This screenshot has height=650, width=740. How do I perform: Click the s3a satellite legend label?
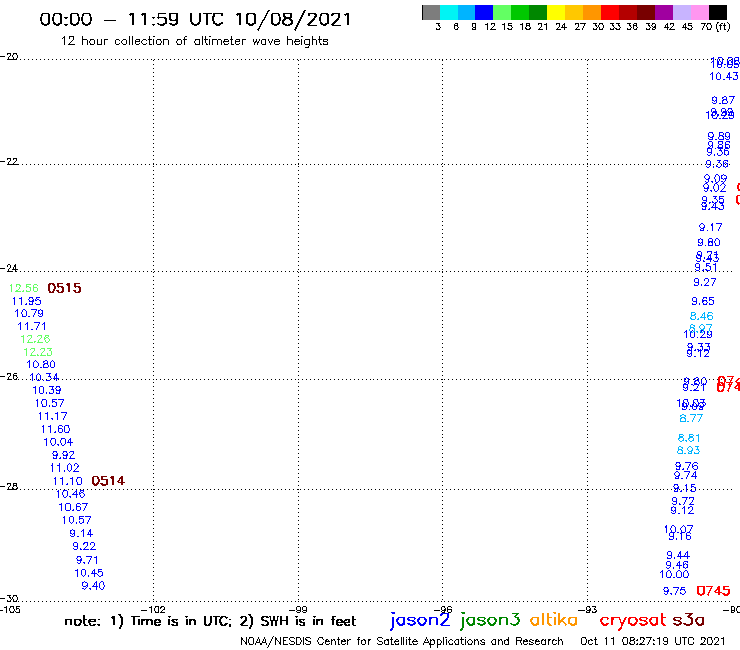tap(689, 620)
